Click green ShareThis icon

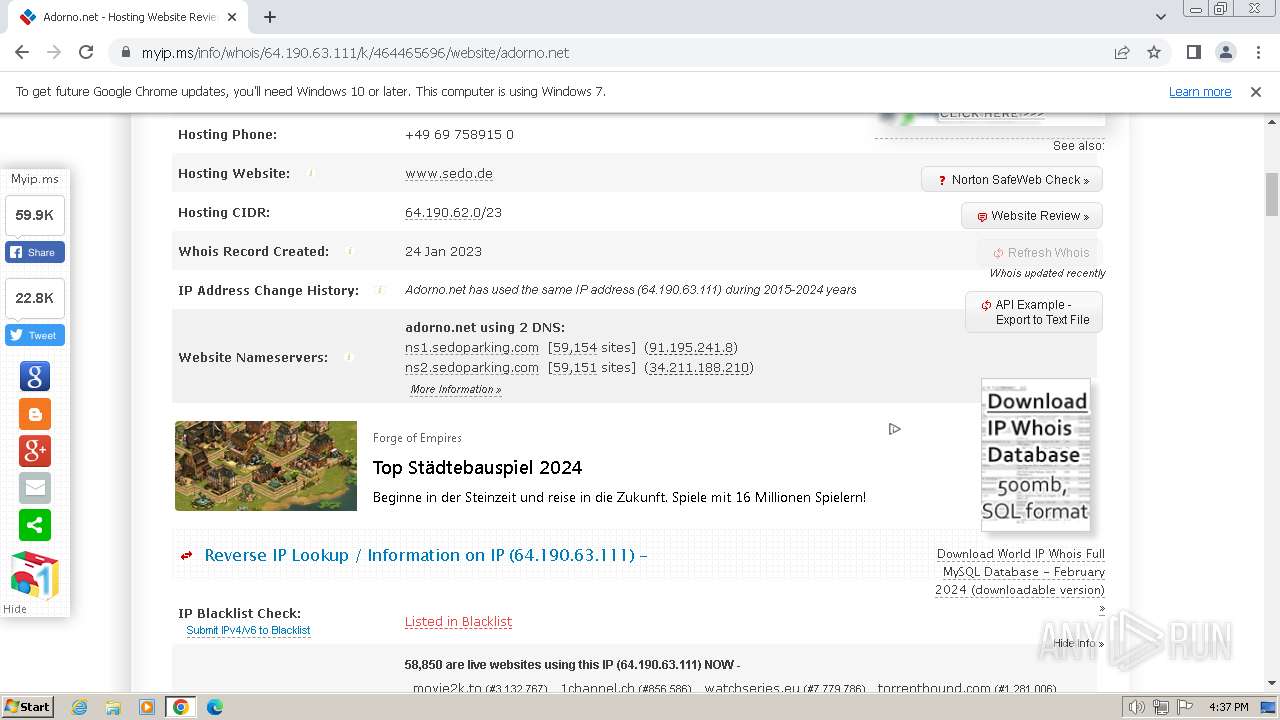pos(35,525)
